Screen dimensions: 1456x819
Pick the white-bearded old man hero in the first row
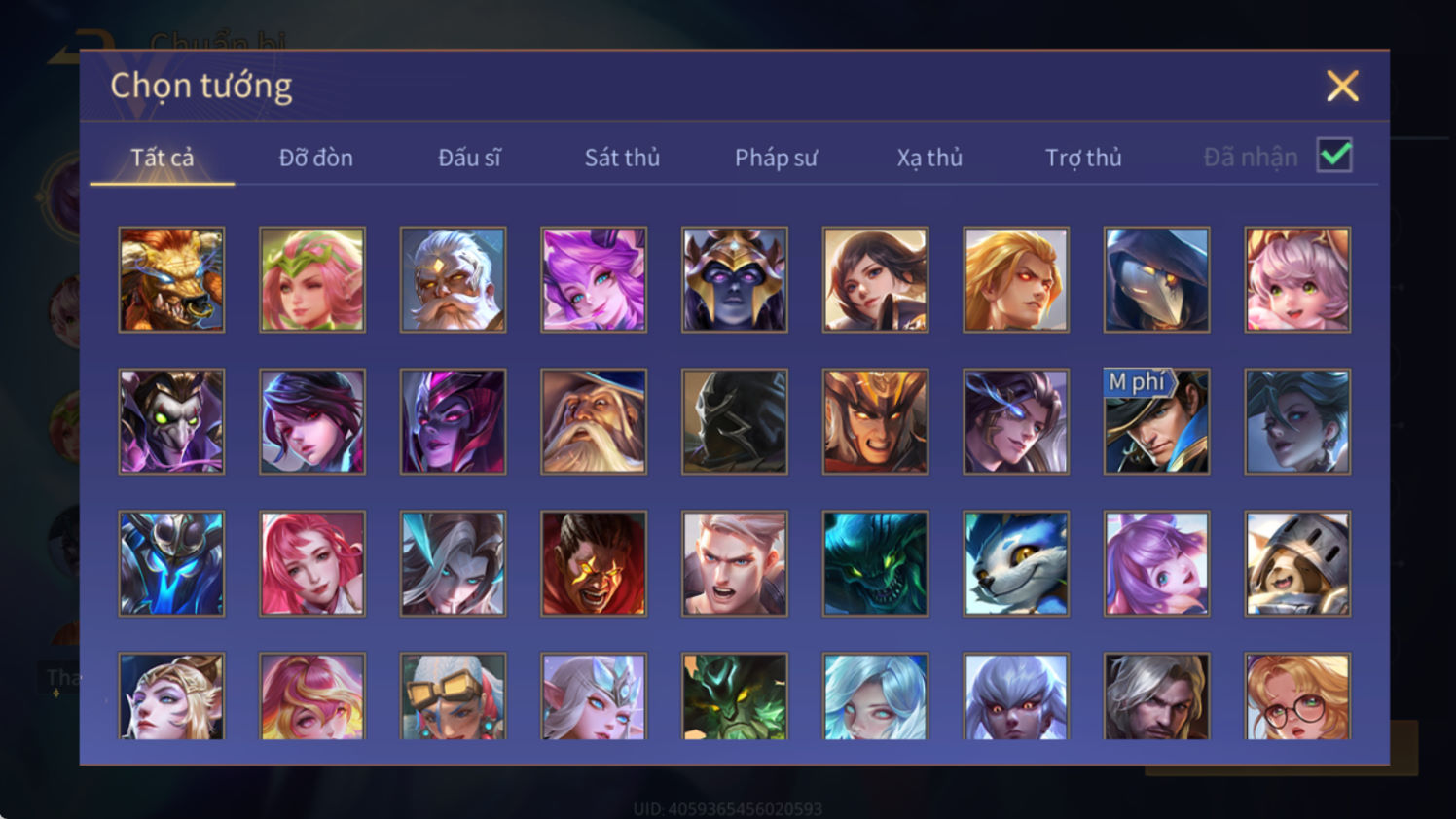(x=453, y=280)
